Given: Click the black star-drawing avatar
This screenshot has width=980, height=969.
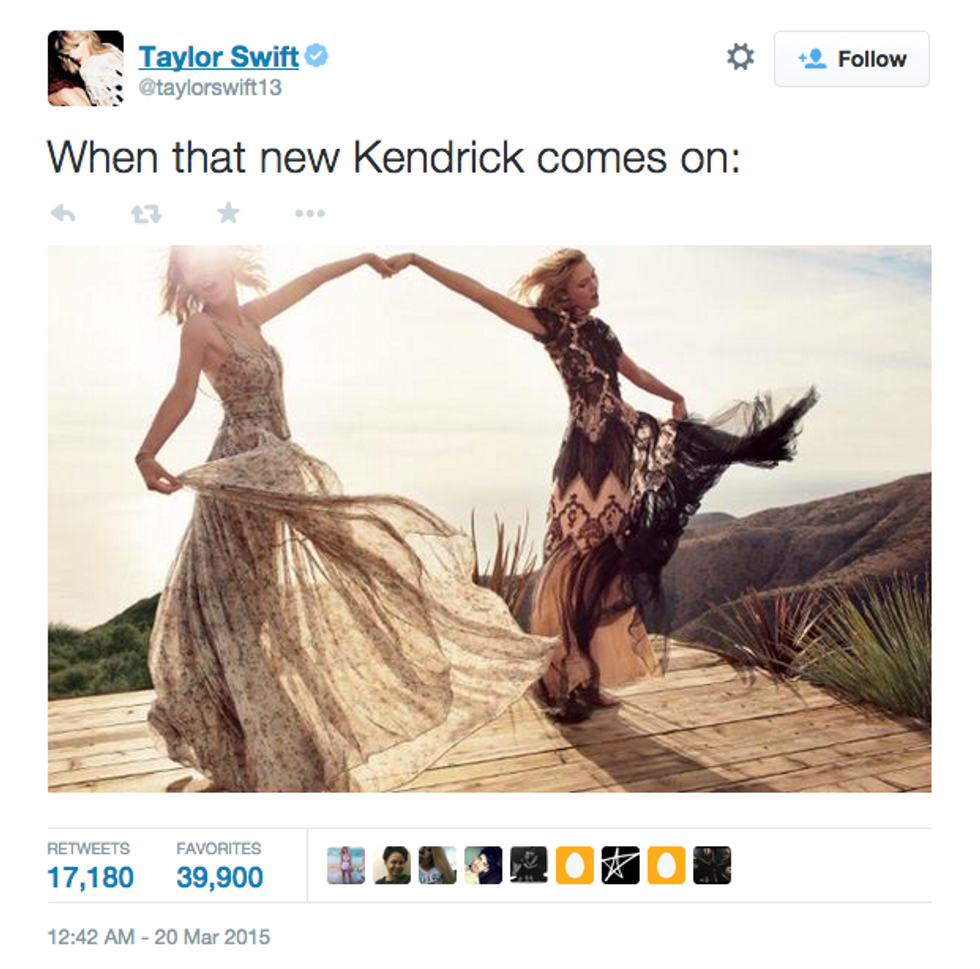Looking at the screenshot, I should [x=621, y=865].
